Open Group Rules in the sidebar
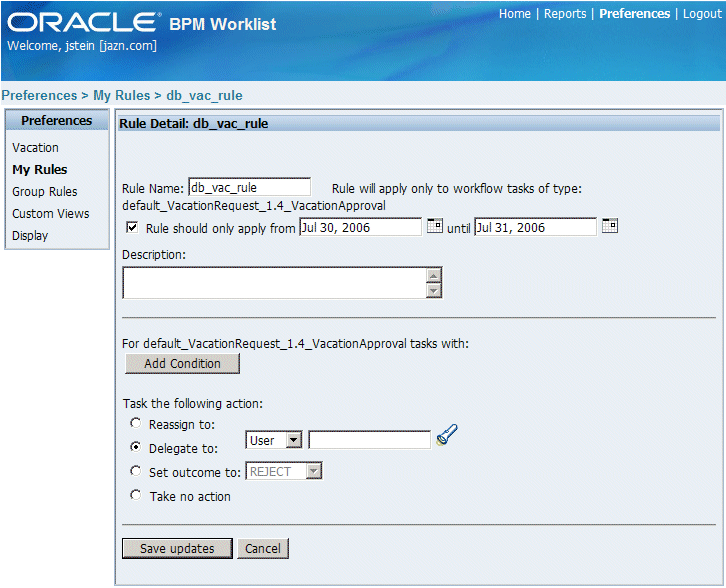This screenshot has height=588, width=726. (x=45, y=192)
